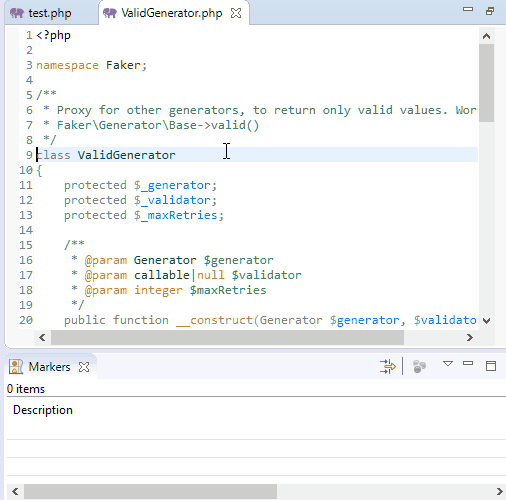Screen dimensions: 506x500
Task: Click the Markers horizontal scrollbar thumb
Action: (150, 491)
